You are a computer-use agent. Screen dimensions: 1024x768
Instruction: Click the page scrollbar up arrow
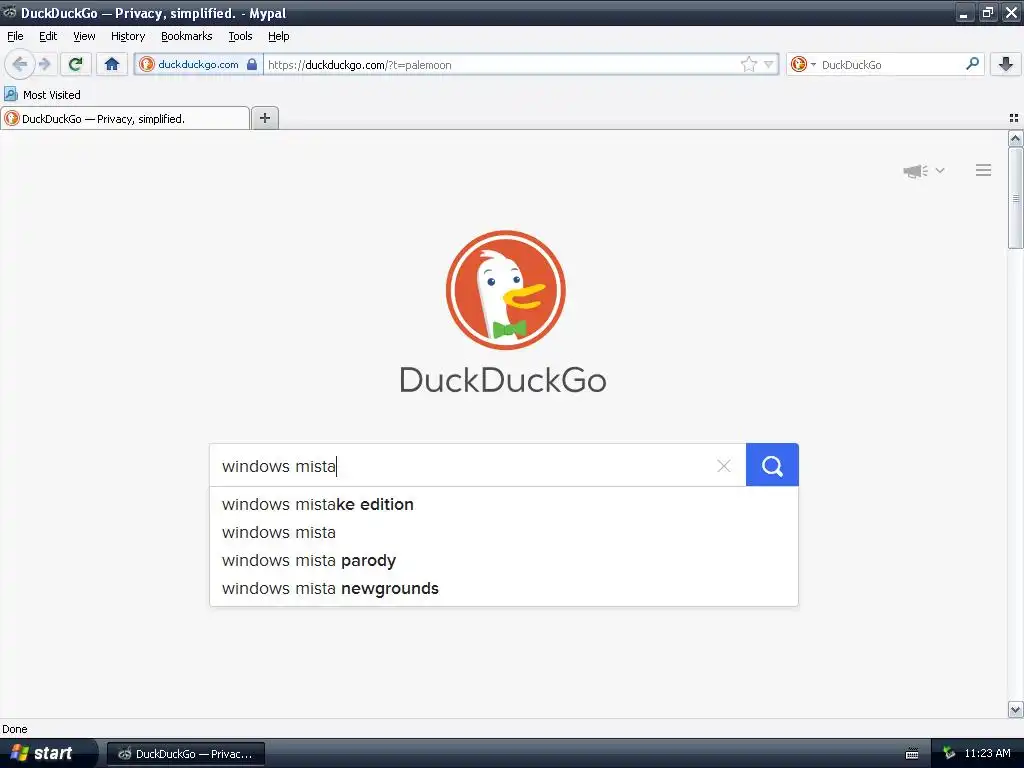[x=1015, y=138]
